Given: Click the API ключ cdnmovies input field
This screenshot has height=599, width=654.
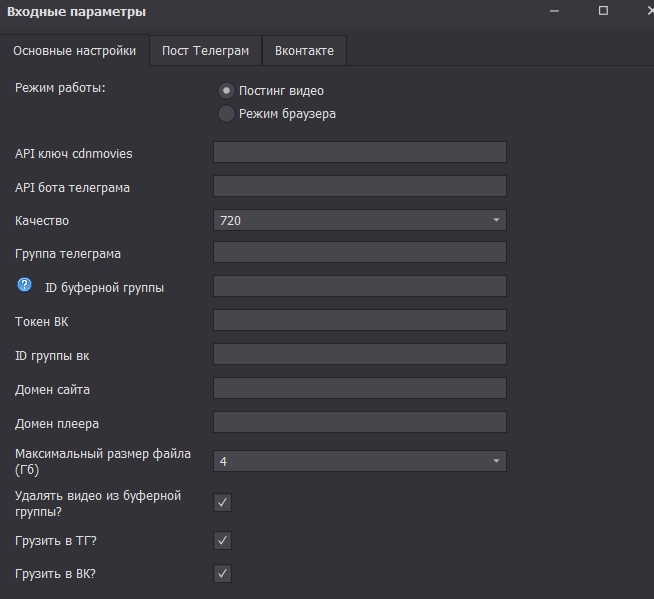Looking at the screenshot, I should [x=359, y=152].
